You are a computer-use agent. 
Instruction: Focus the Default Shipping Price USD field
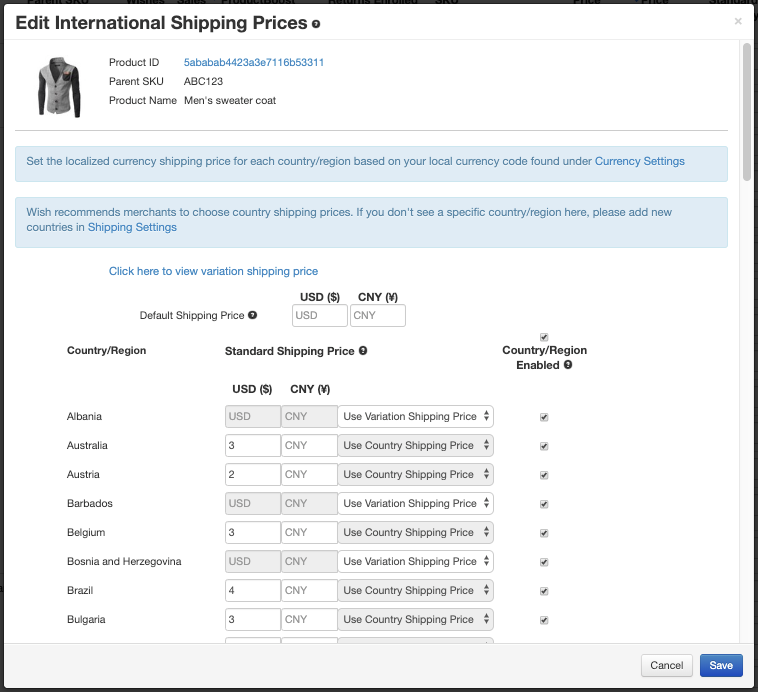coord(319,316)
